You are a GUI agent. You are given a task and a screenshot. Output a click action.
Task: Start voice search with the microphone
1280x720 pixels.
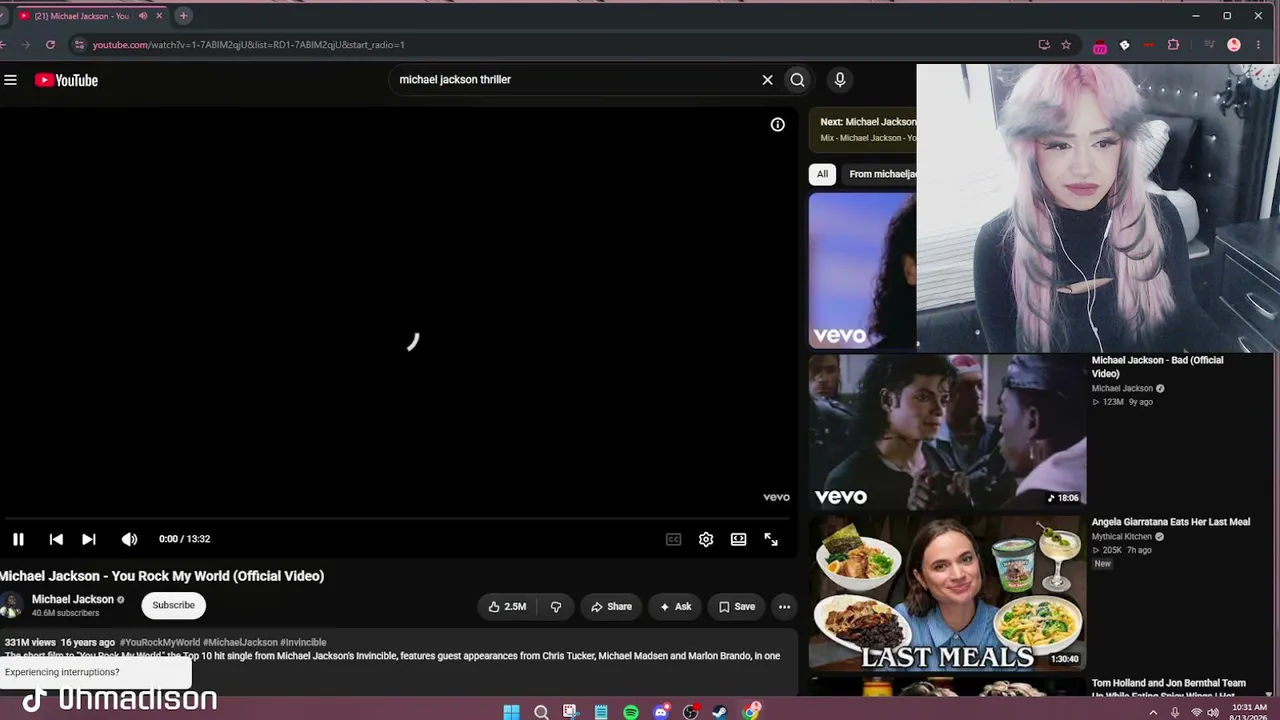pos(840,80)
